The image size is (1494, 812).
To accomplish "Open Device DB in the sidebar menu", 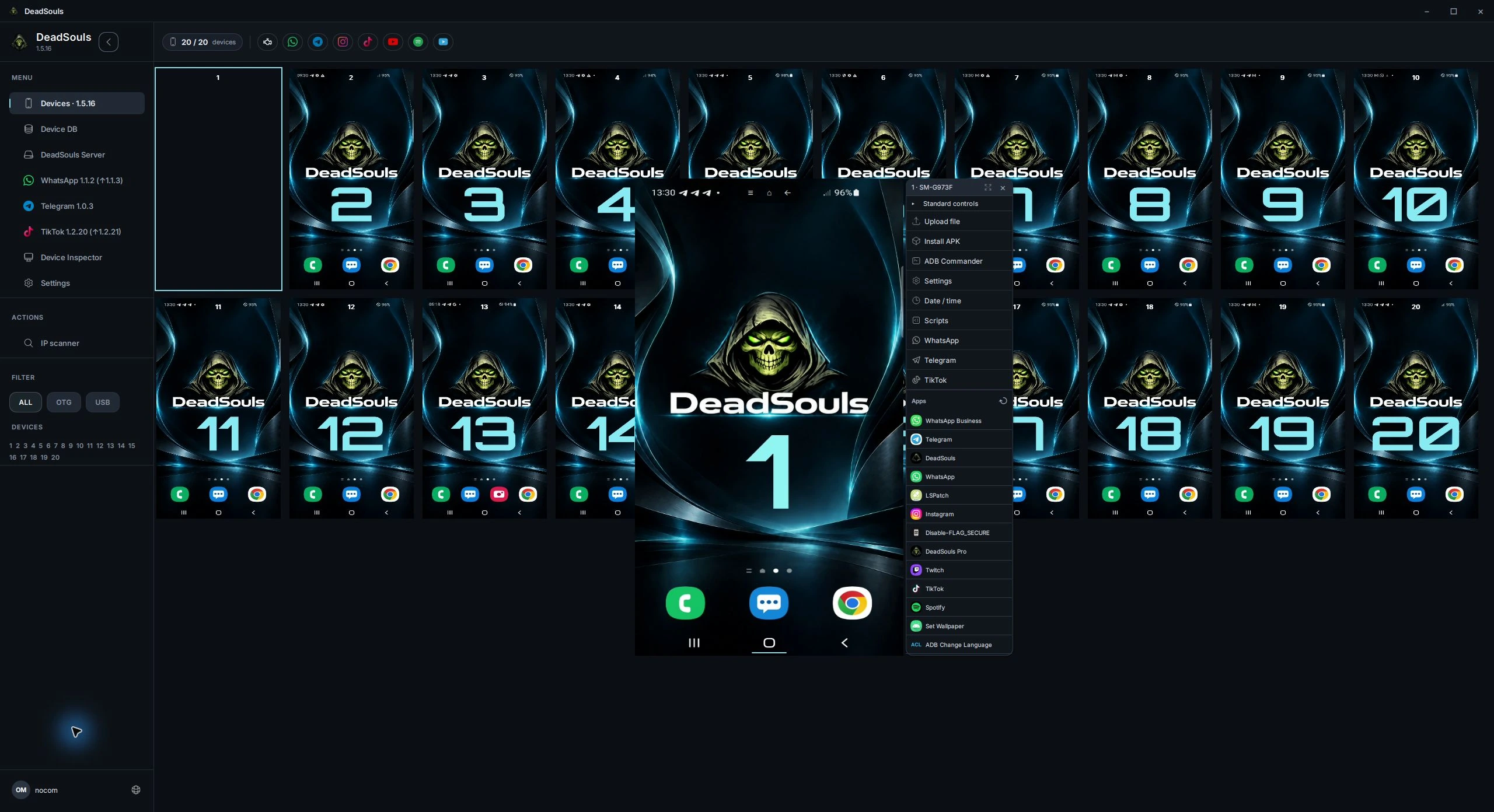I will point(77,129).
